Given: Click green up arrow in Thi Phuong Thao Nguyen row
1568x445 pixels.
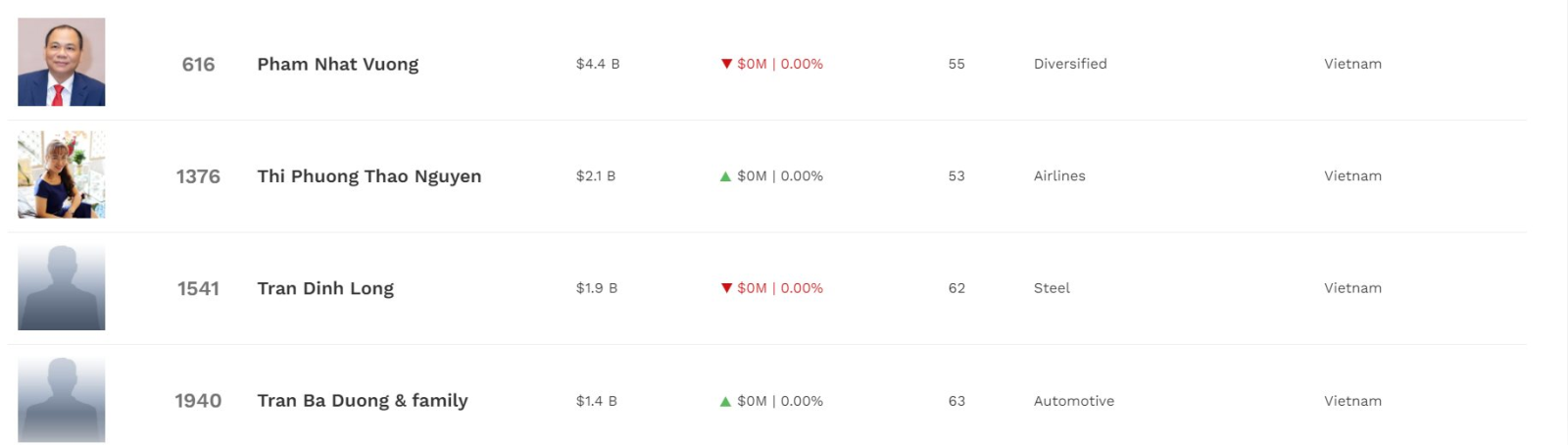Looking at the screenshot, I should (x=725, y=176).
